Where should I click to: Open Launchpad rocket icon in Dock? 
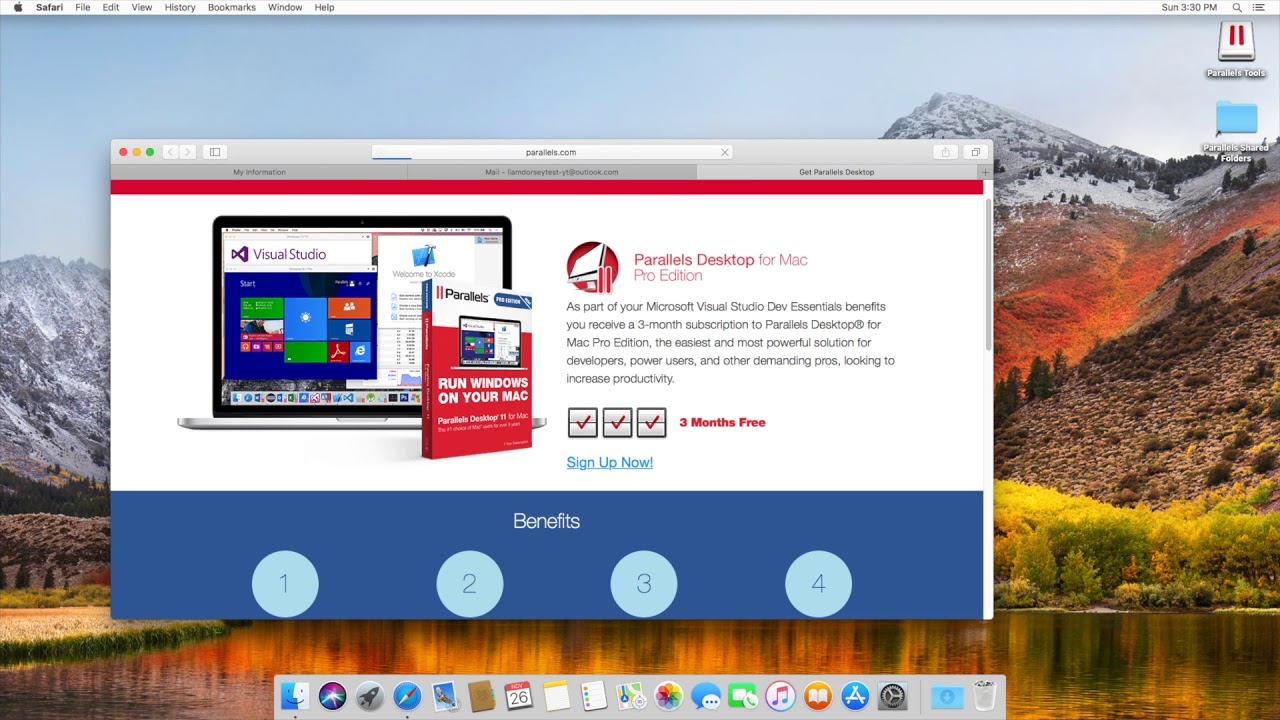click(x=369, y=696)
